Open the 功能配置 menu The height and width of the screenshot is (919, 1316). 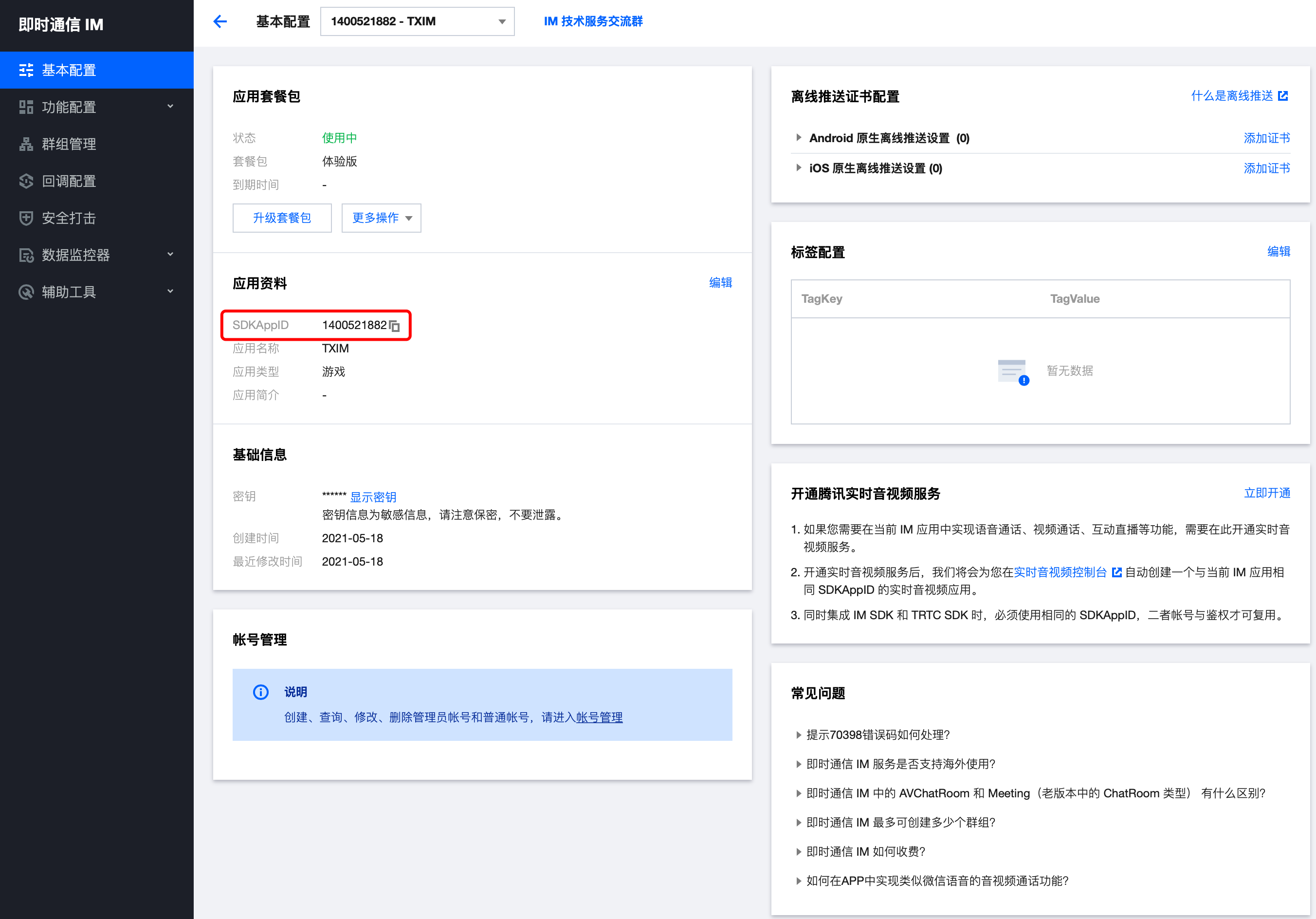coord(26,107)
